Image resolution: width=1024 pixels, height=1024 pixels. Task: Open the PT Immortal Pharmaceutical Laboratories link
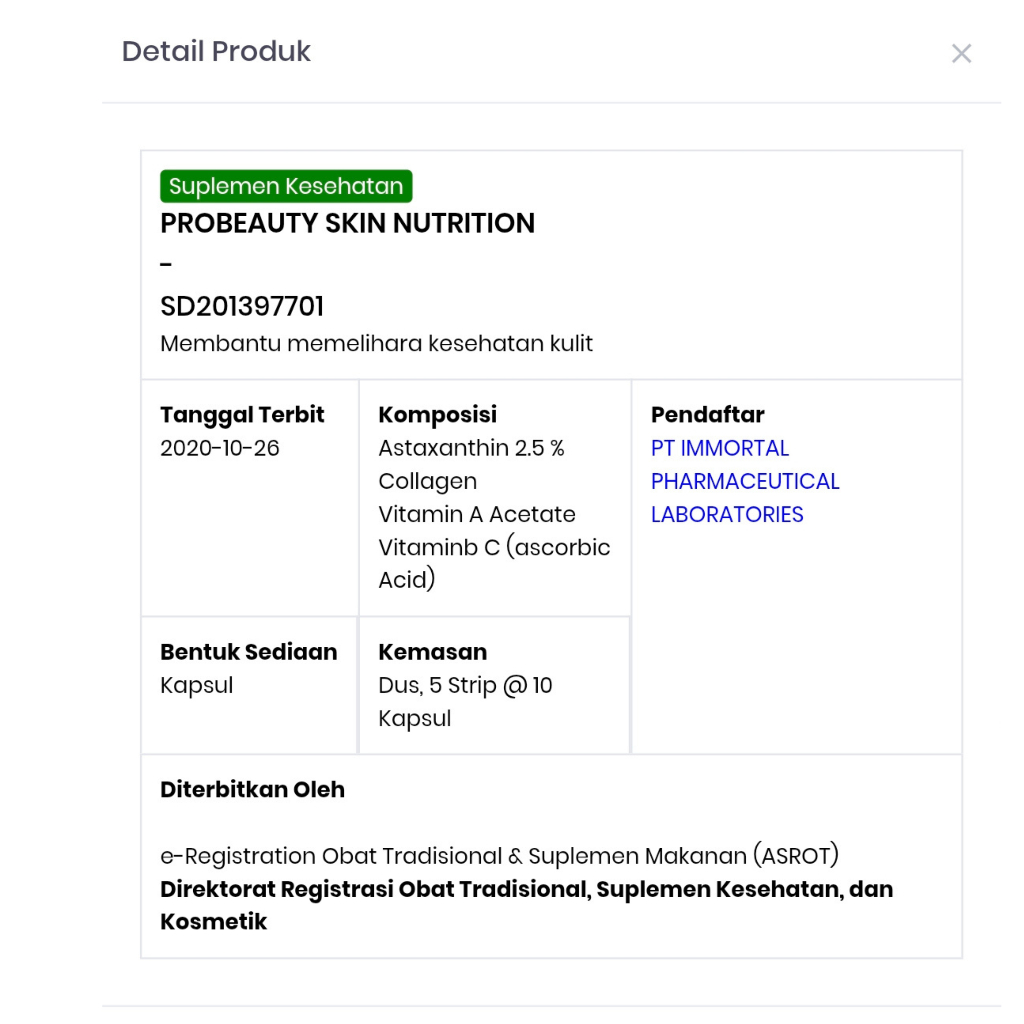point(745,481)
